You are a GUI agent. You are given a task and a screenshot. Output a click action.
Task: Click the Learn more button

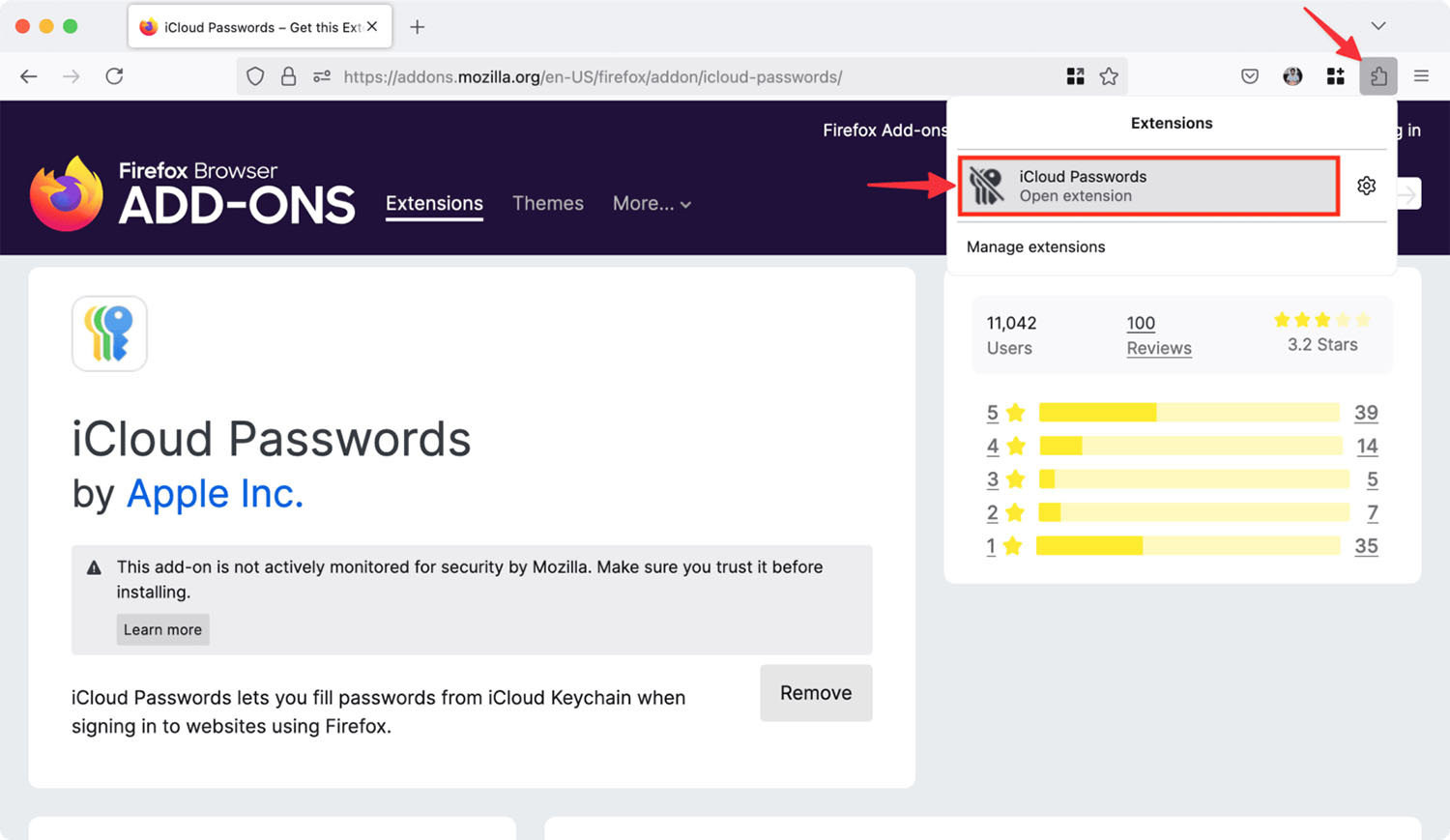click(162, 629)
